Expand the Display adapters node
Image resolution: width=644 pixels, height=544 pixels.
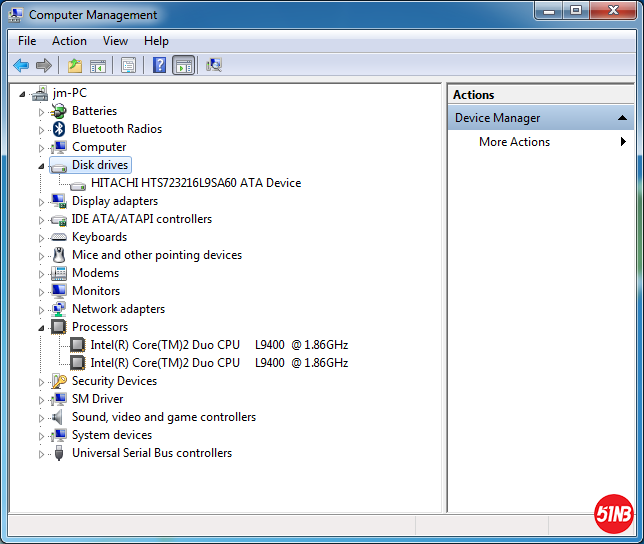(42, 201)
